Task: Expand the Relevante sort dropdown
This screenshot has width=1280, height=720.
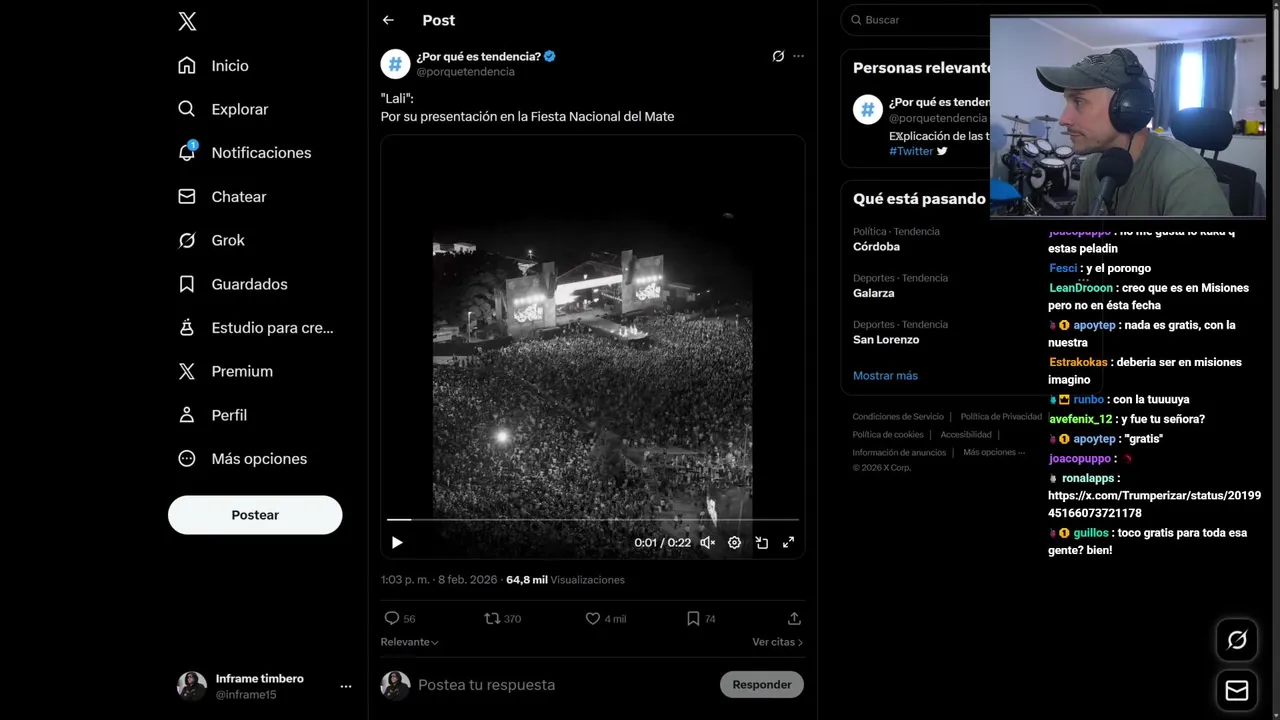Action: (x=409, y=642)
